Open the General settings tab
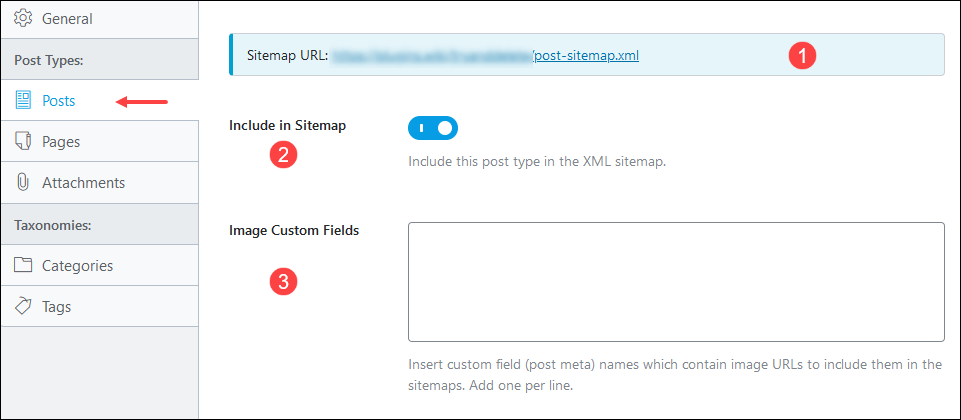Viewport: 961px width, 420px height. click(x=67, y=19)
